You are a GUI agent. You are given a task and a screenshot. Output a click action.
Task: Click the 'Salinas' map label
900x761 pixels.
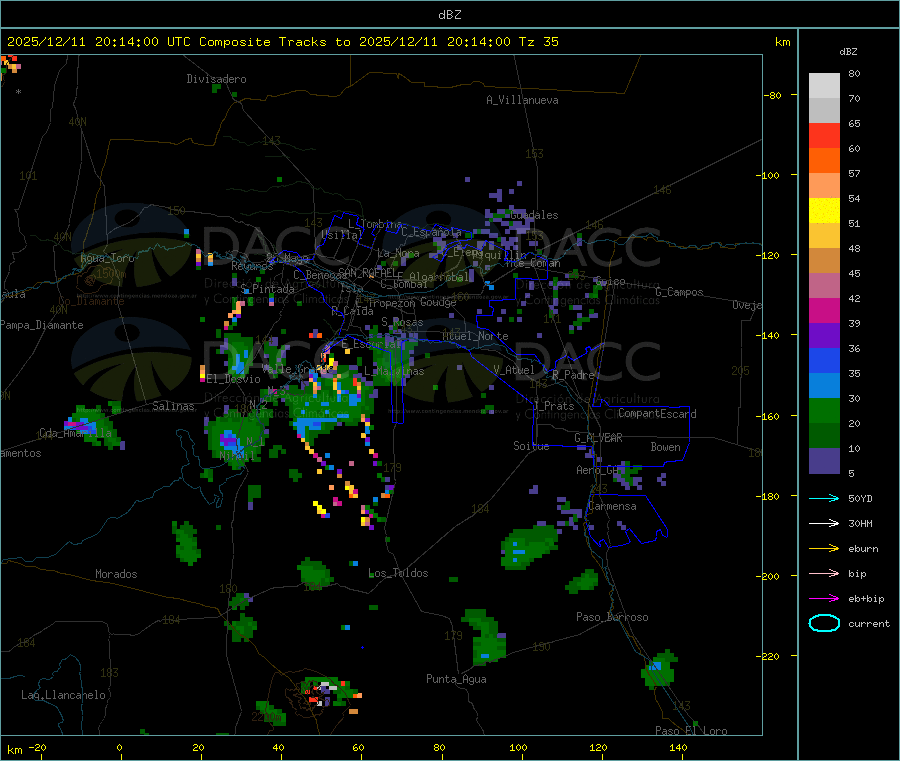pyautogui.click(x=173, y=406)
